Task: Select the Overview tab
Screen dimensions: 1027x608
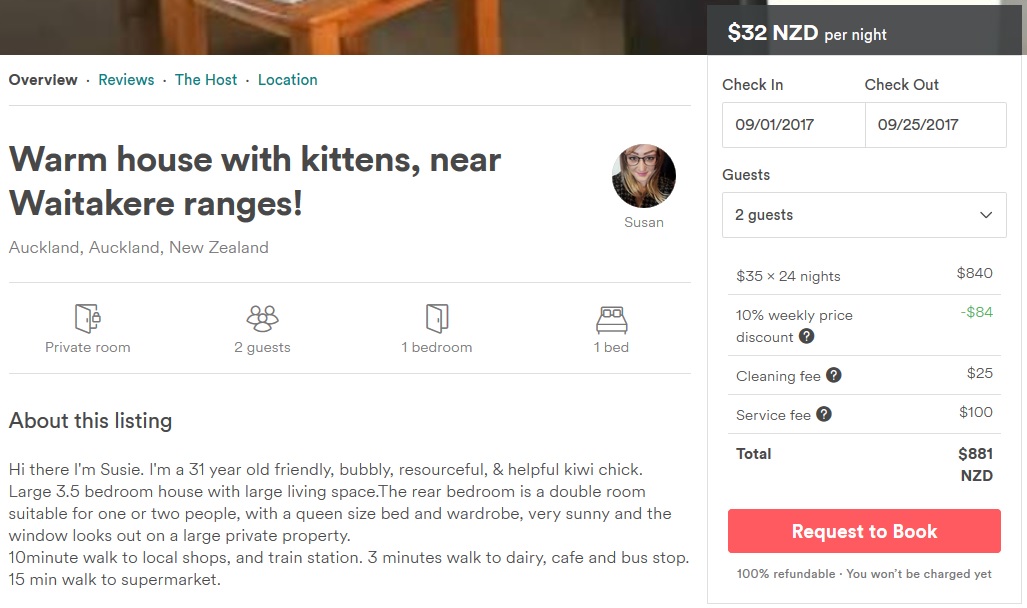Action: coord(43,80)
